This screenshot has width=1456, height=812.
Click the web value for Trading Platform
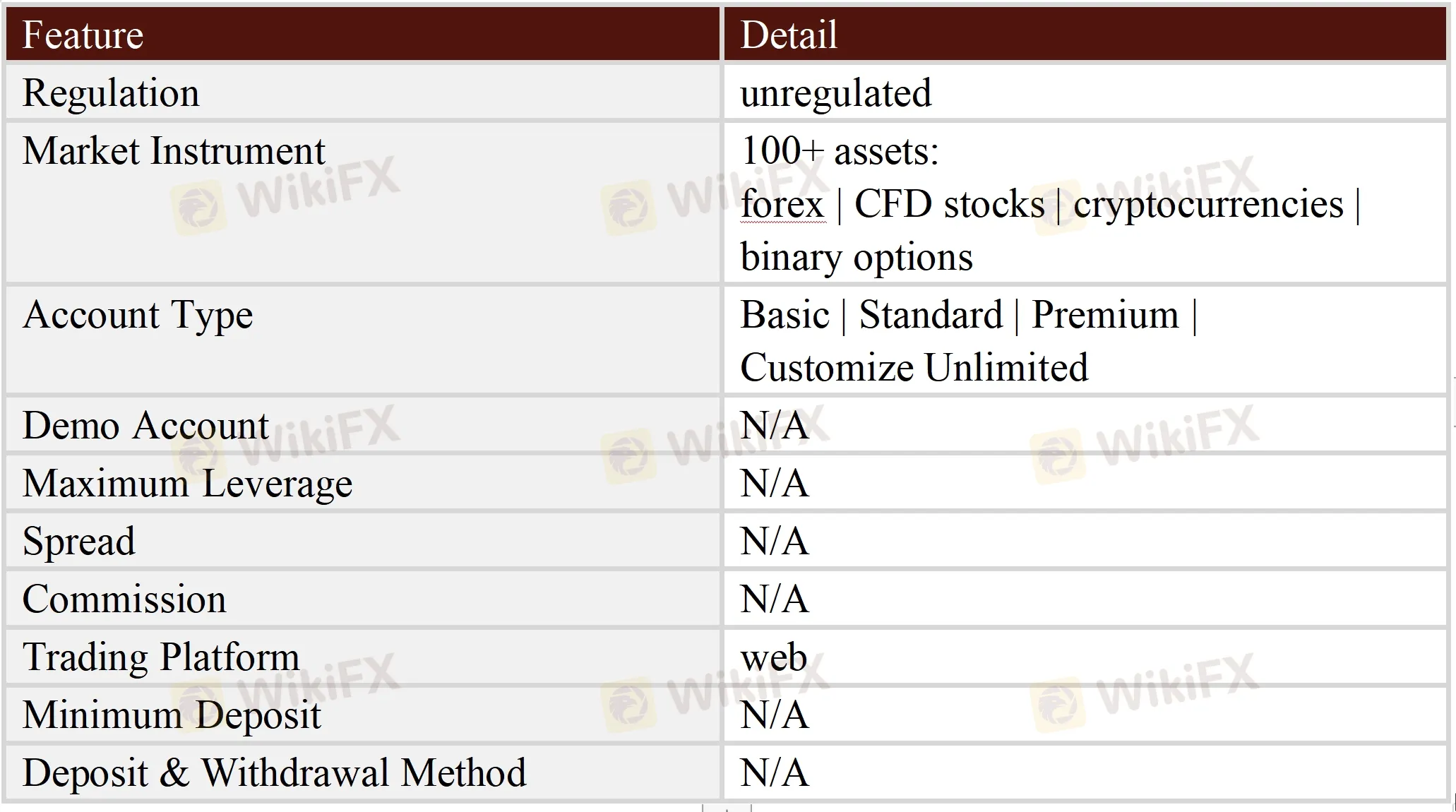pos(773,657)
